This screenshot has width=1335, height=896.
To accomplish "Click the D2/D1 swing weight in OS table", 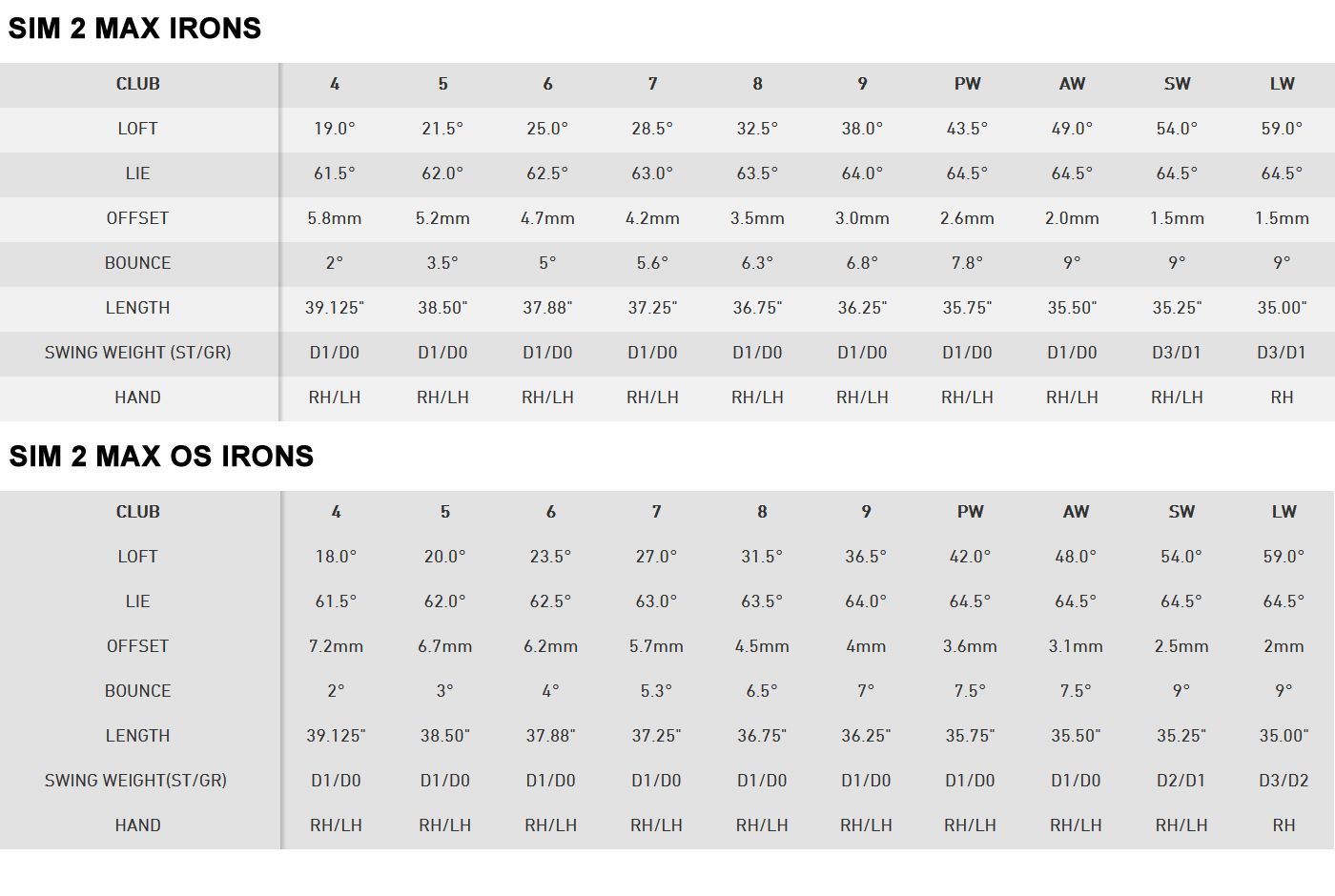I will pyautogui.click(x=1181, y=781).
